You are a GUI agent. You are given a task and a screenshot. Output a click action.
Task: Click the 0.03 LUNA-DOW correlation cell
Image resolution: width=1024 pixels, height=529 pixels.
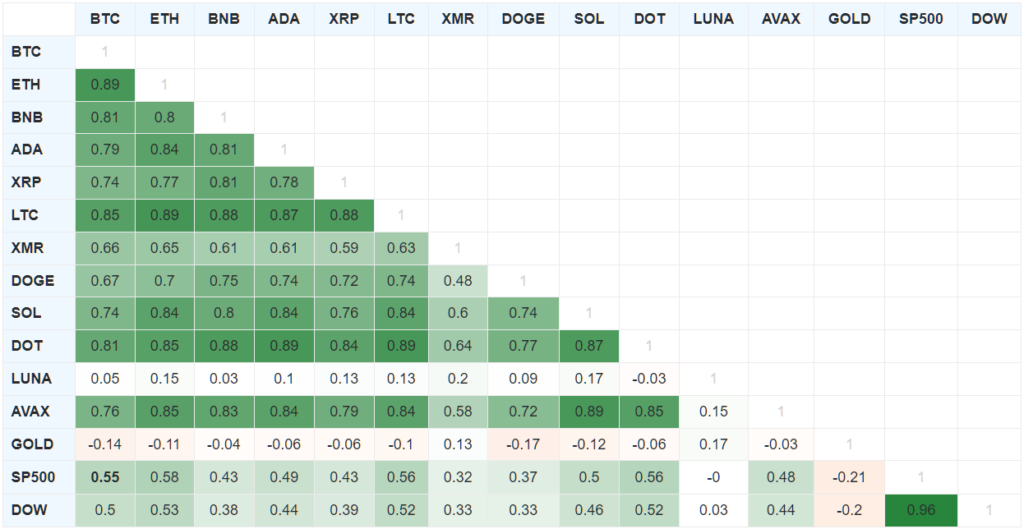[713, 510]
